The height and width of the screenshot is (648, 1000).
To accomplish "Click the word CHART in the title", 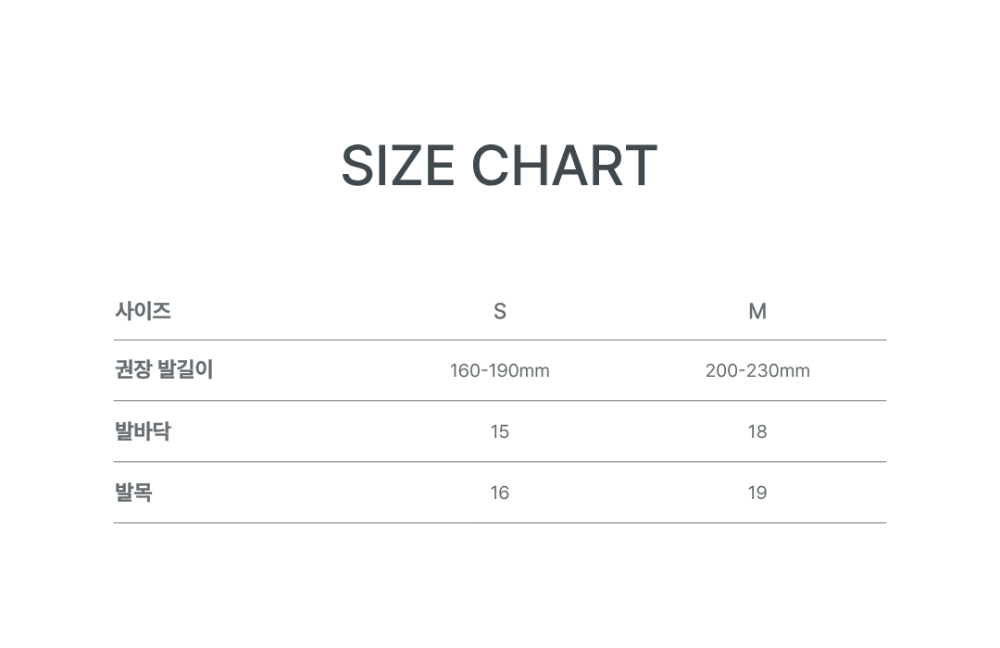I will (564, 166).
